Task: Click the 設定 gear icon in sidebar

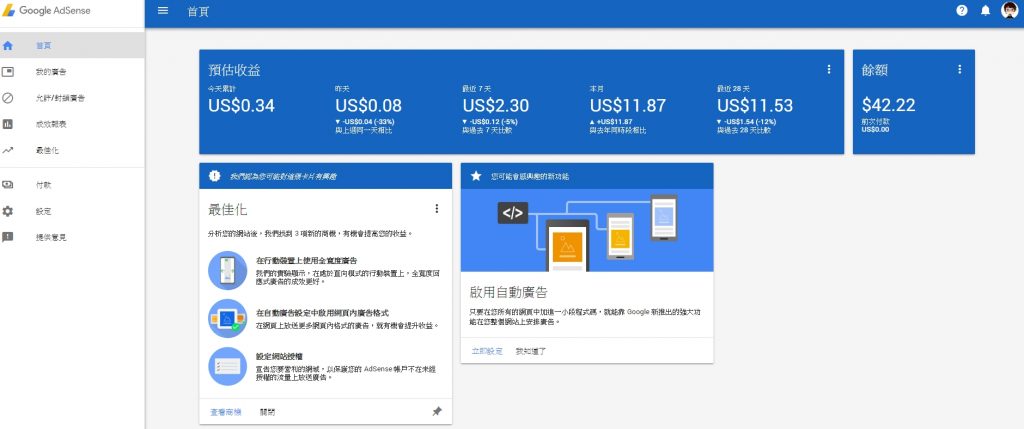Action: point(8,211)
